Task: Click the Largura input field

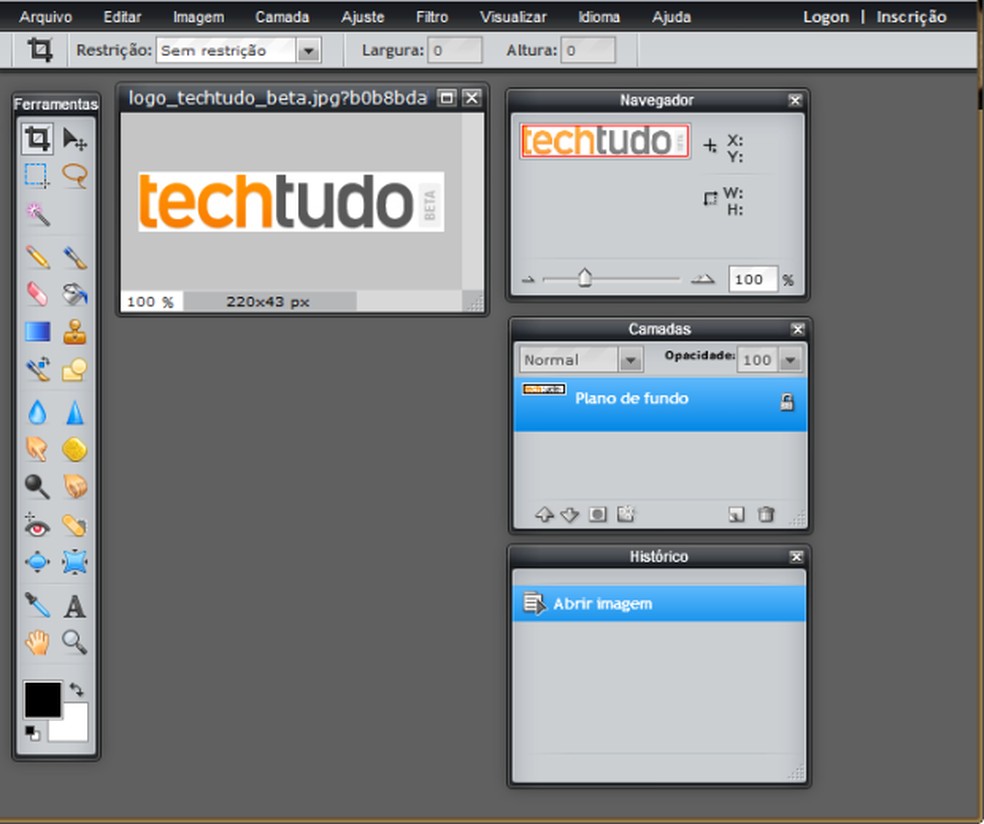Action: 455,50
